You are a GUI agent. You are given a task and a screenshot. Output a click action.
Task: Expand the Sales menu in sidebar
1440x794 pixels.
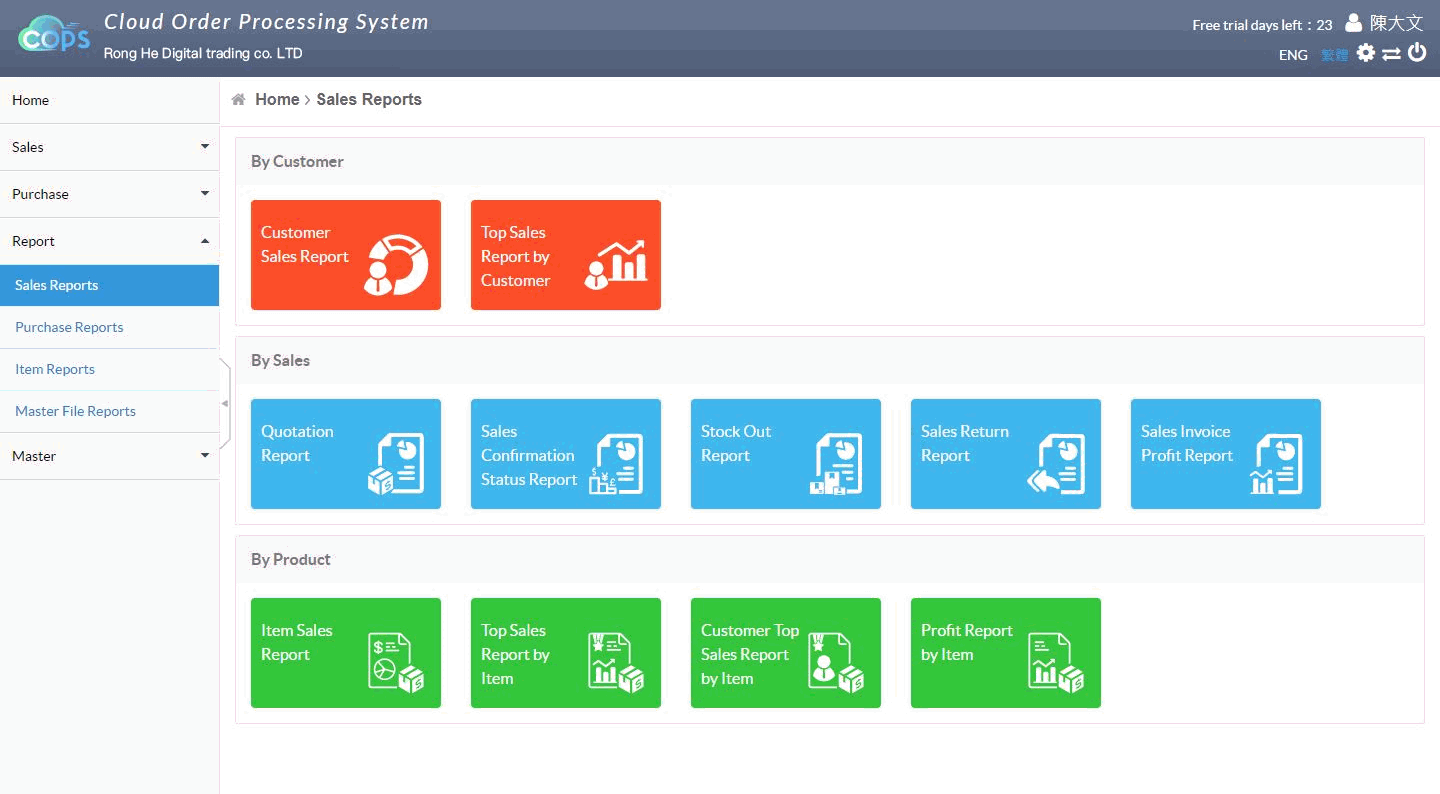pos(109,147)
